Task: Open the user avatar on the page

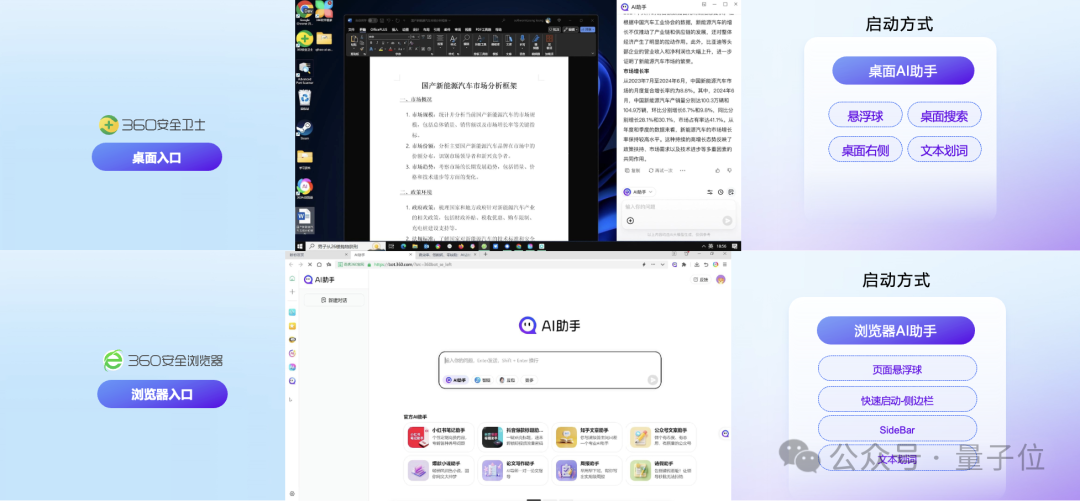Action: 720,279
